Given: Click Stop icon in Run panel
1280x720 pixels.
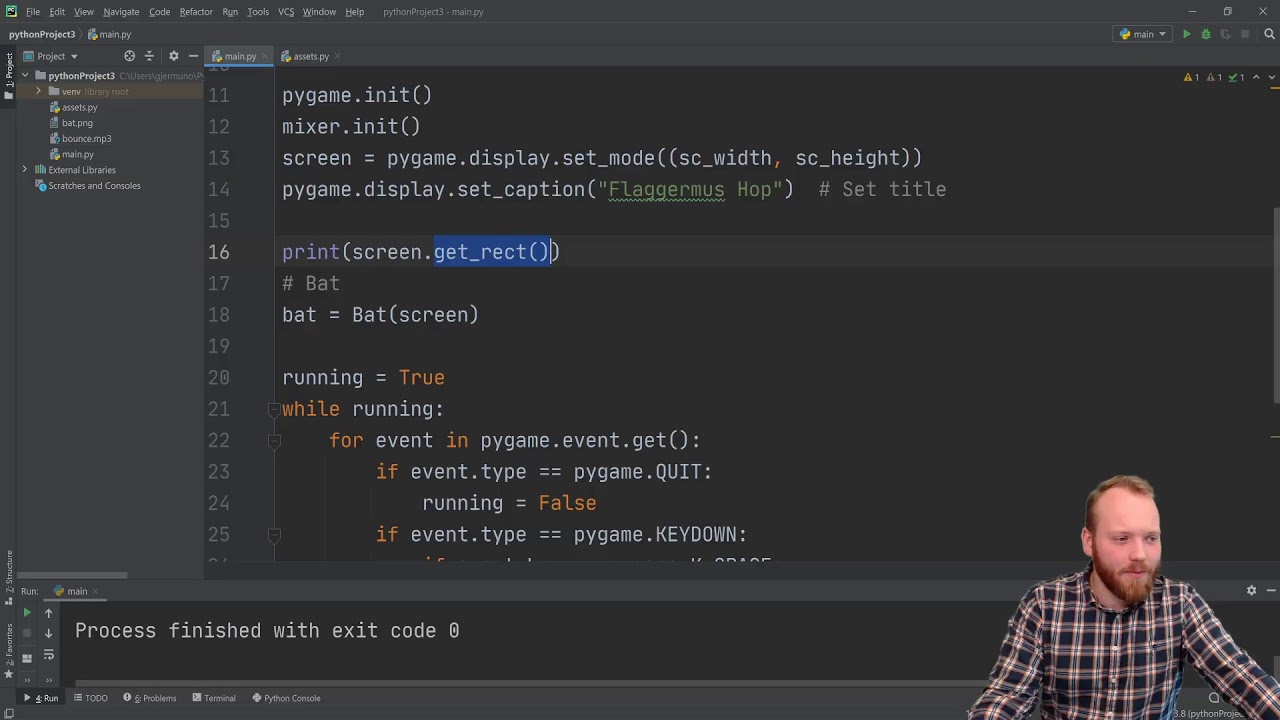Looking at the screenshot, I should coord(27,634).
